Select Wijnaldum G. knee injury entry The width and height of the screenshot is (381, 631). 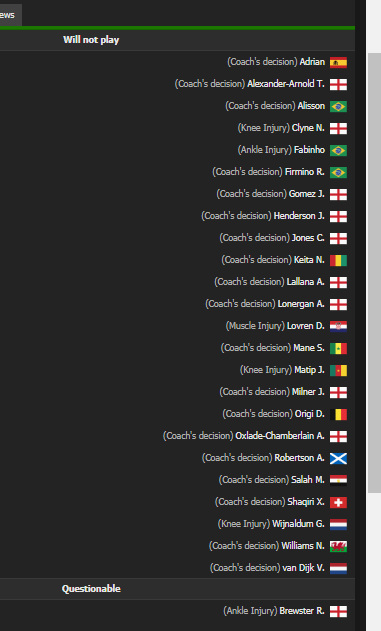coord(271,524)
